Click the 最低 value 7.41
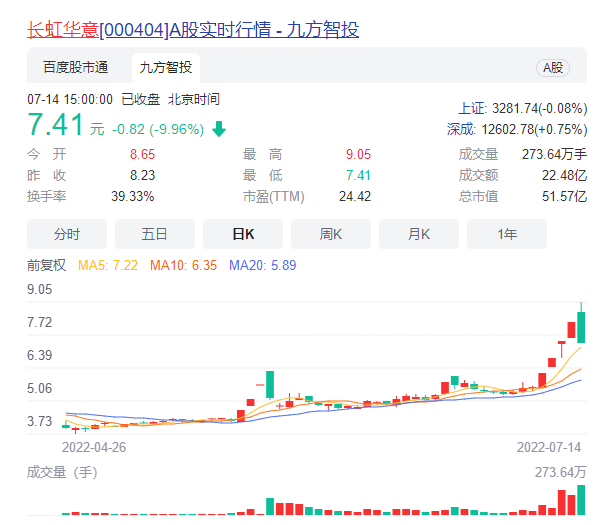The height and width of the screenshot is (525, 605). pyautogui.click(x=358, y=176)
